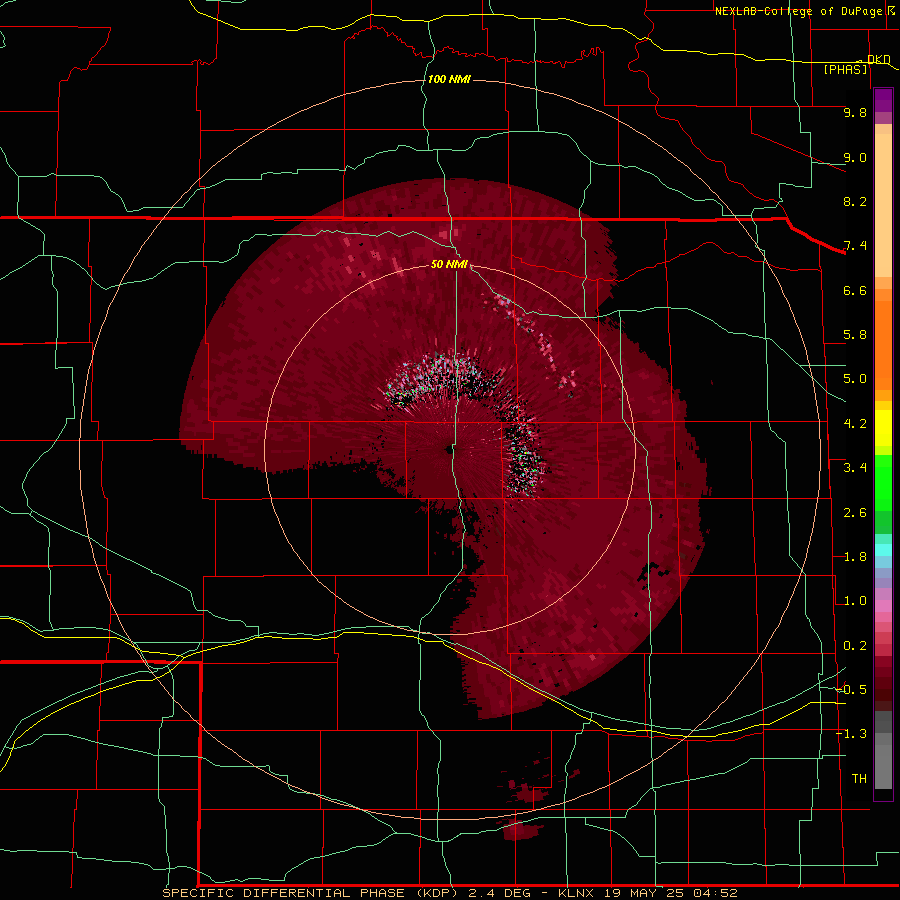900x900 pixels.
Task: Click the 6.6 scale value
Action: [855, 290]
